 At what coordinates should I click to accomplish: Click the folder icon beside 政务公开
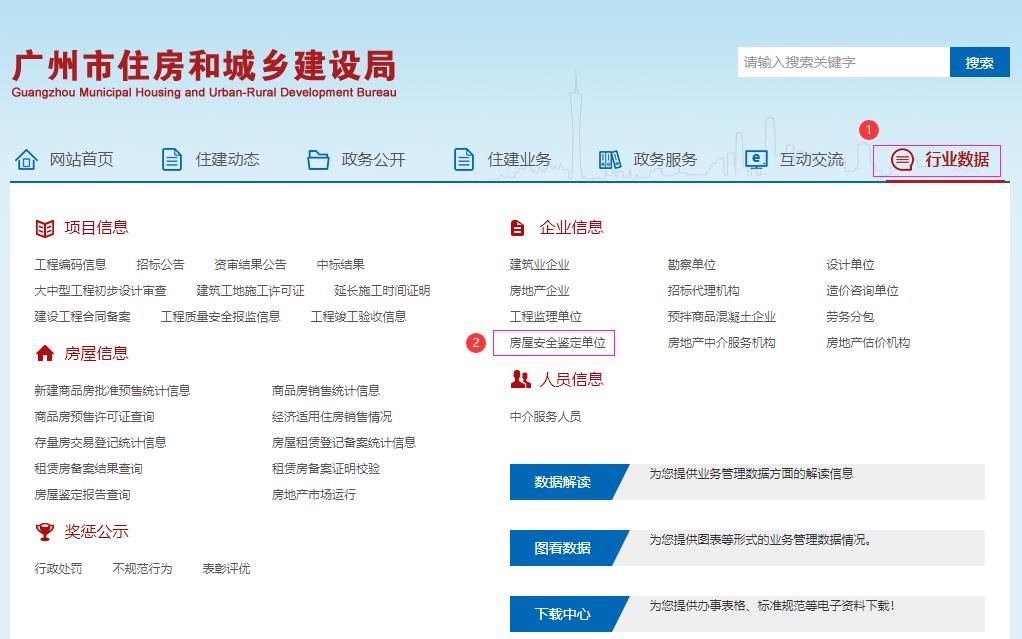point(318,159)
